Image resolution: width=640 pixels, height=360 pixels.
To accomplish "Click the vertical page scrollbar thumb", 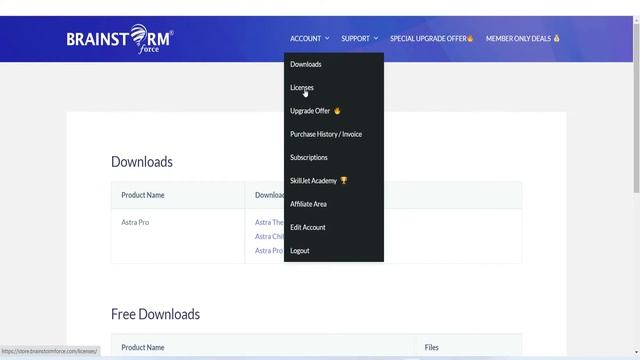I will coord(636,107).
